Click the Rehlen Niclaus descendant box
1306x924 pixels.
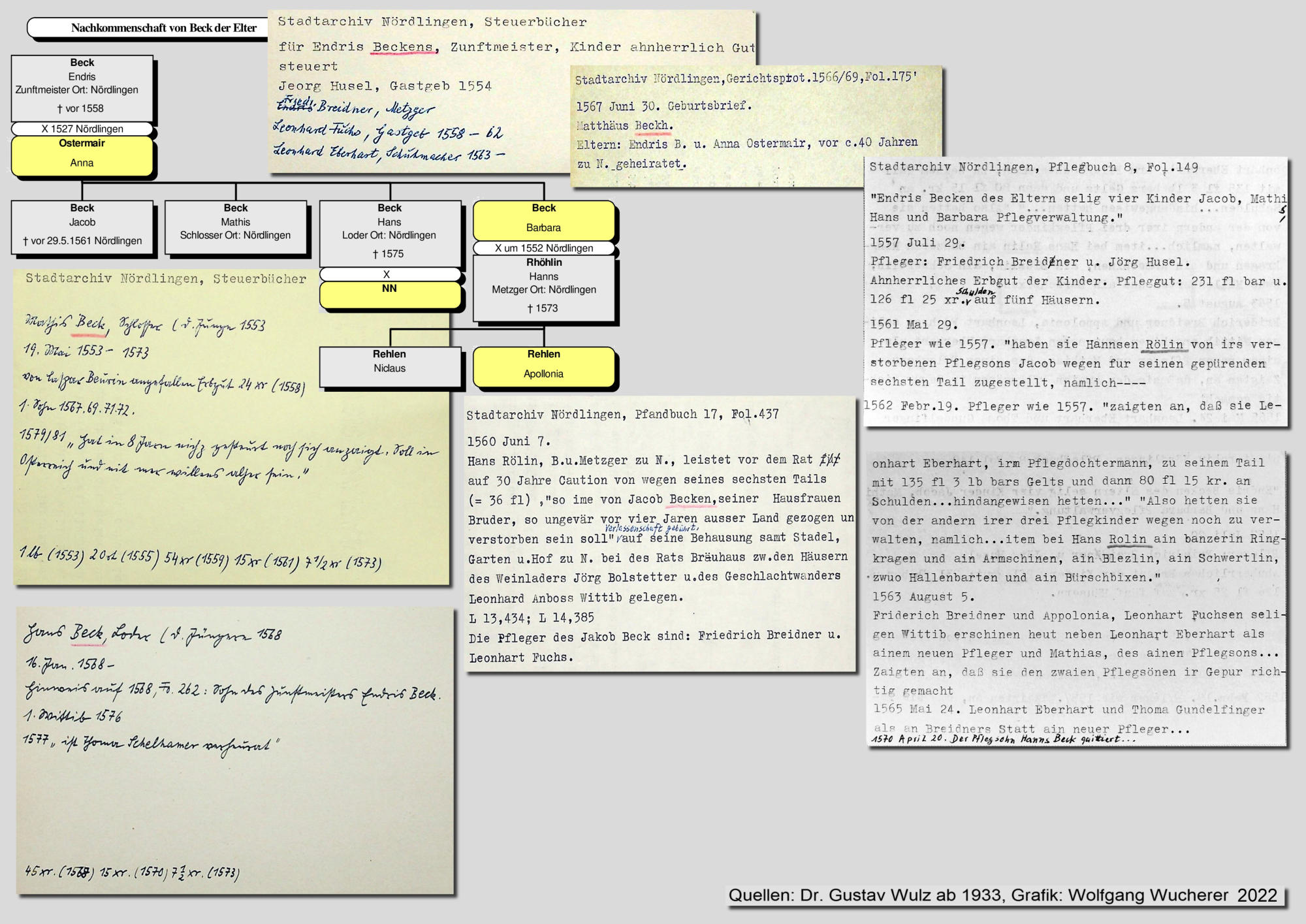(390, 366)
